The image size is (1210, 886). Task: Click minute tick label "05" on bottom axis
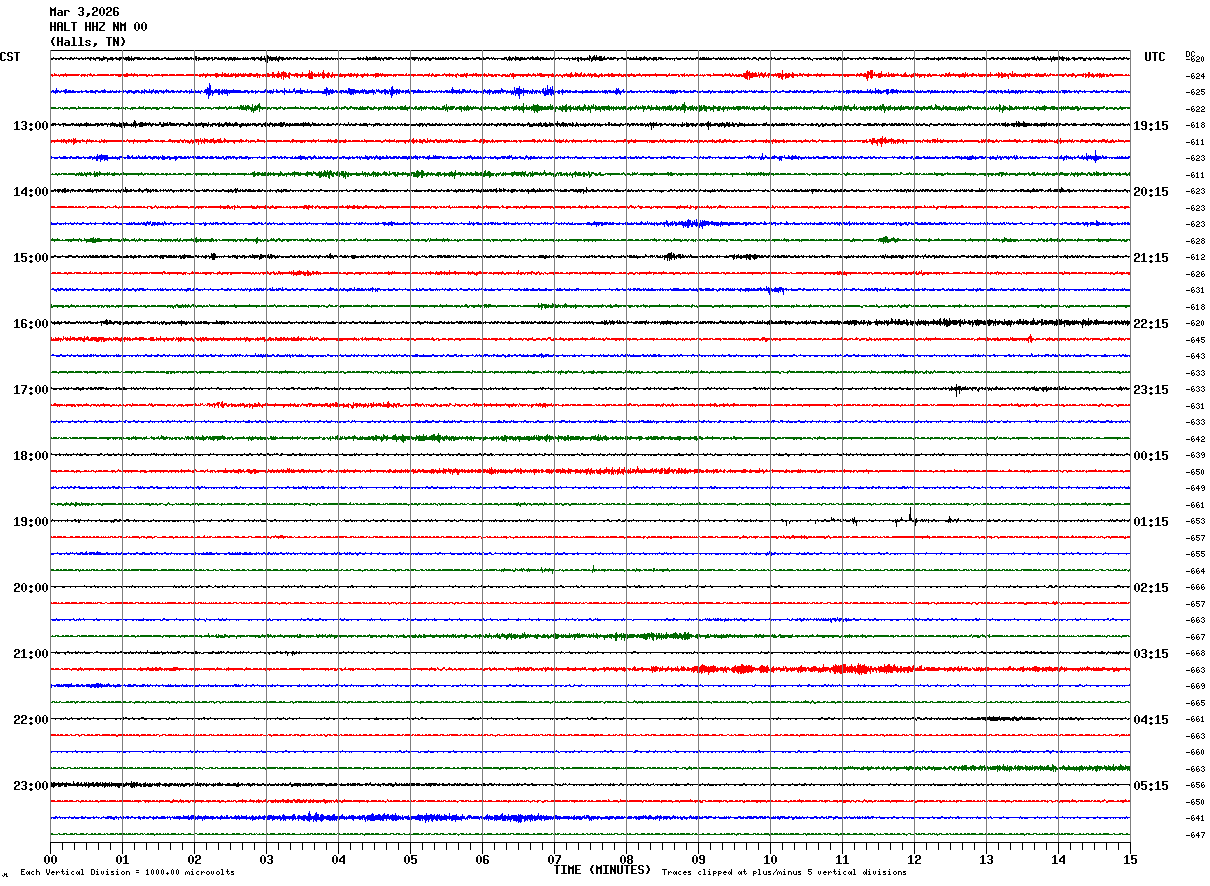(410, 859)
